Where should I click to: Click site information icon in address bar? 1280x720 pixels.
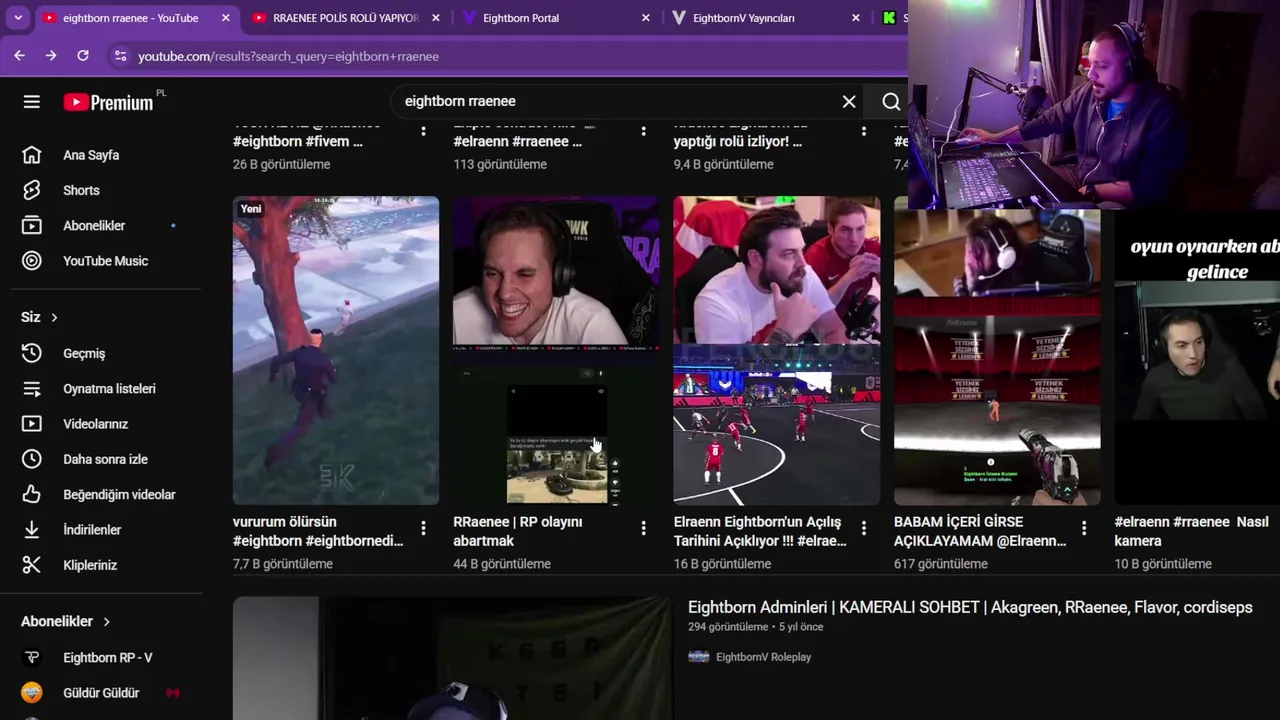tap(120, 56)
